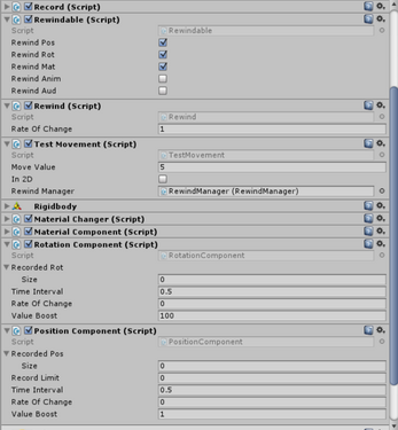
Task: Collapse the Recorded Rot array
Action: tap(6, 267)
